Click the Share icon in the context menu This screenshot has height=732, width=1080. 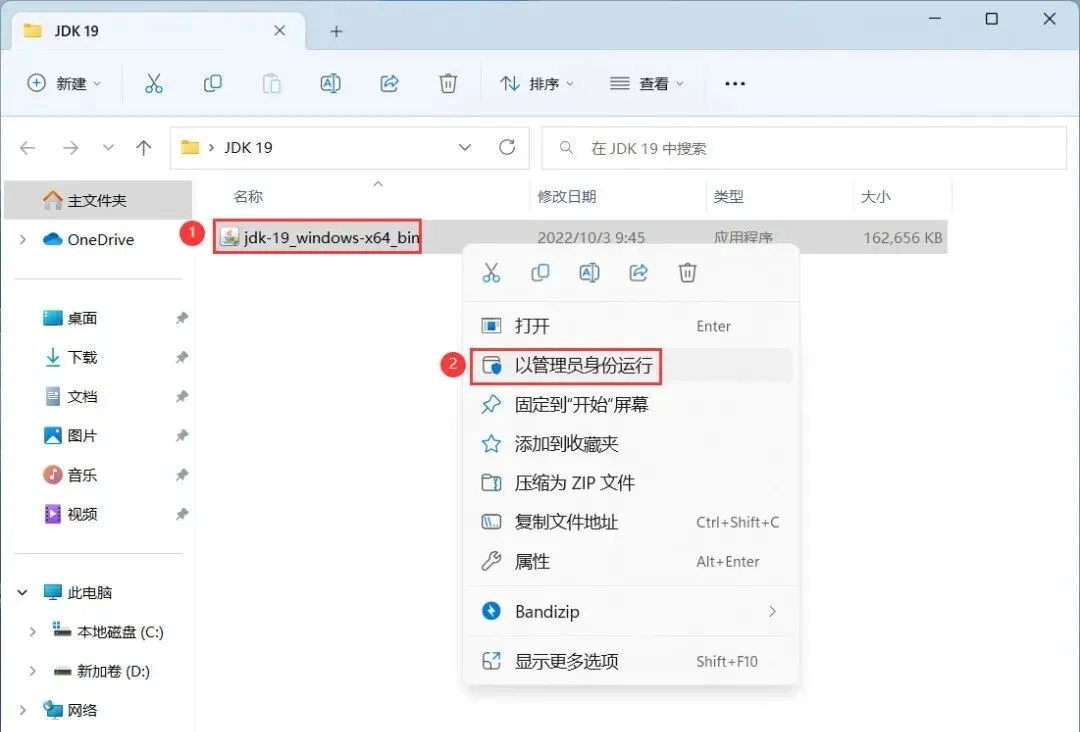coord(638,273)
